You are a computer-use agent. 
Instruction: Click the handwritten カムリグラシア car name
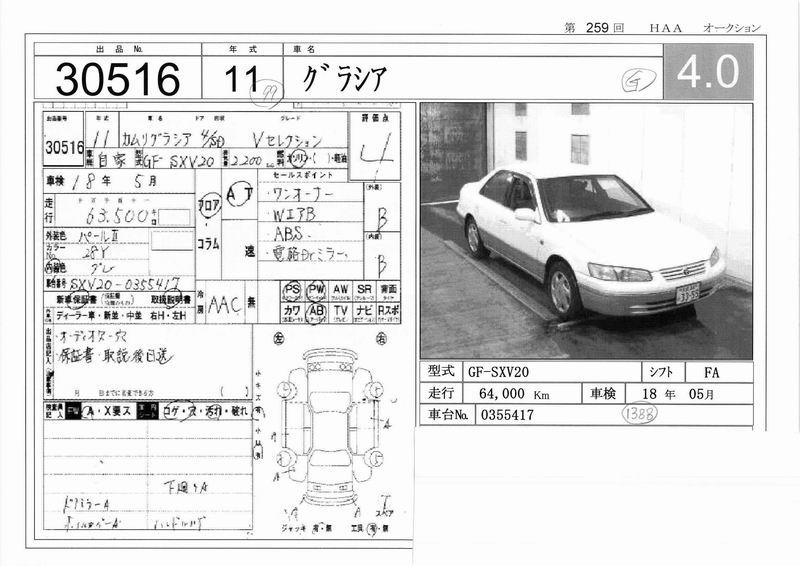(x=156, y=139)
